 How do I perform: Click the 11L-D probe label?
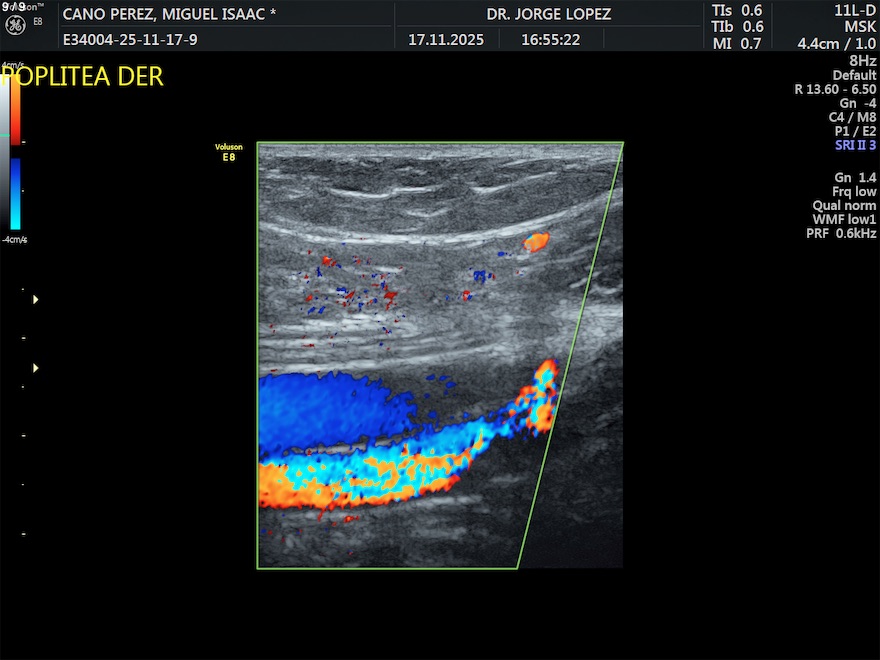coord(854,10)
